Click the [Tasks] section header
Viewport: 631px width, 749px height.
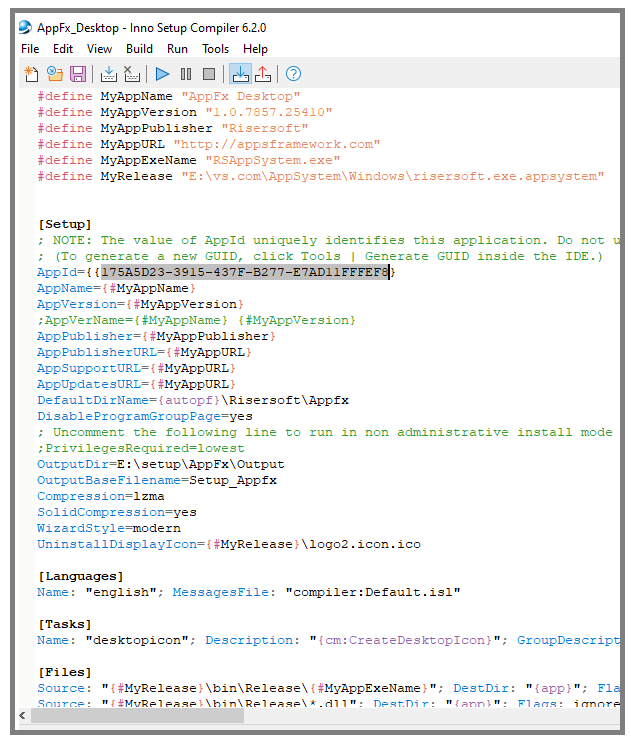coord(64,624)
